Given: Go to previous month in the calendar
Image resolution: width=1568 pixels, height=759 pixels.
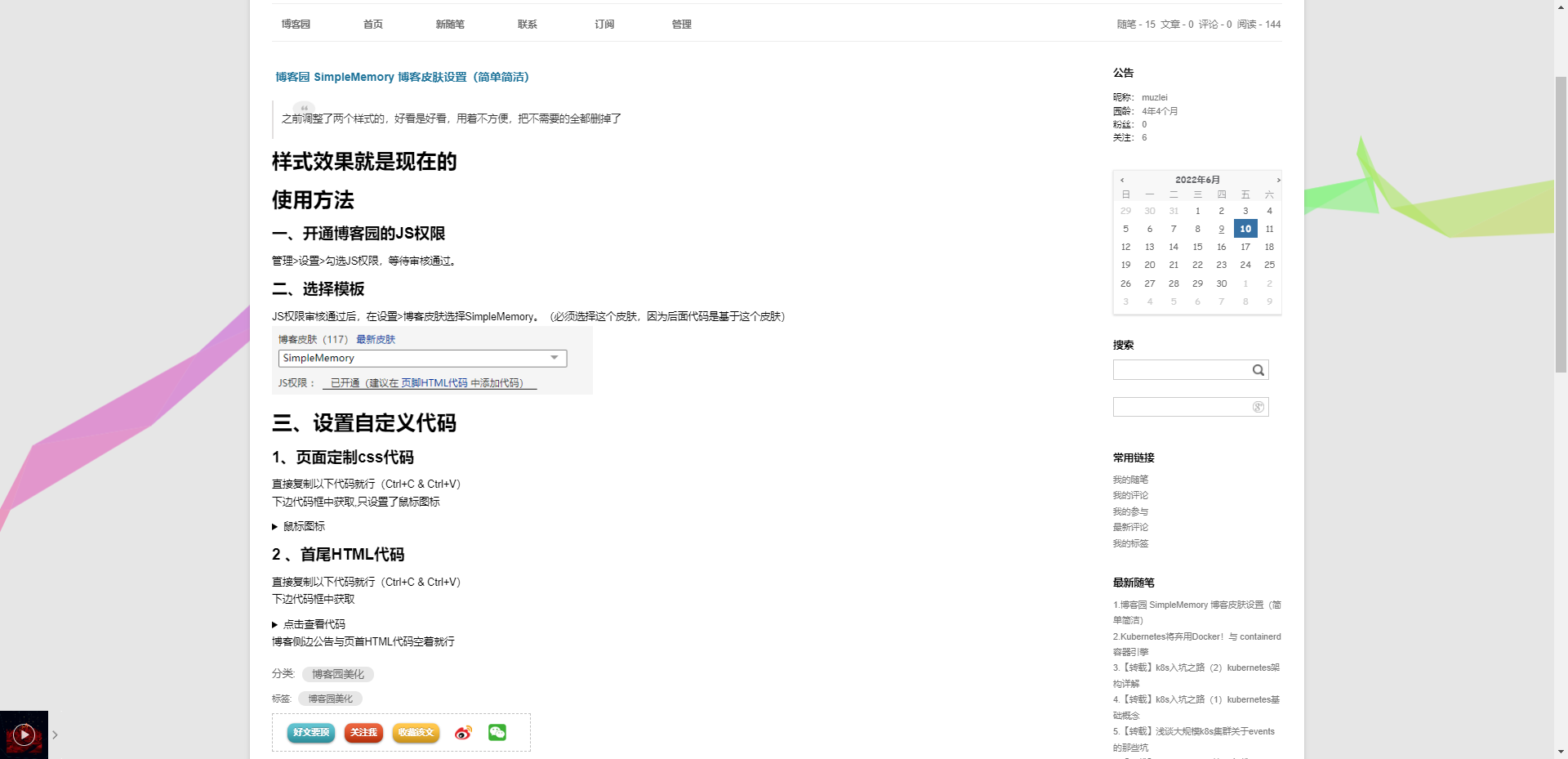Looking at the screenshot, I should 1122,180.
